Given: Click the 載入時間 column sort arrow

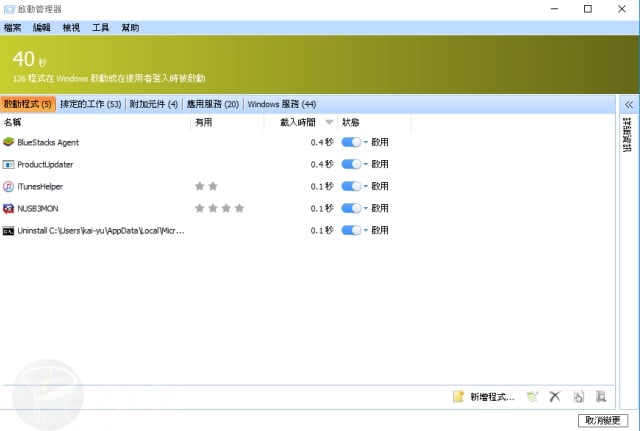Looking at the screenshot, I should 327,122.
